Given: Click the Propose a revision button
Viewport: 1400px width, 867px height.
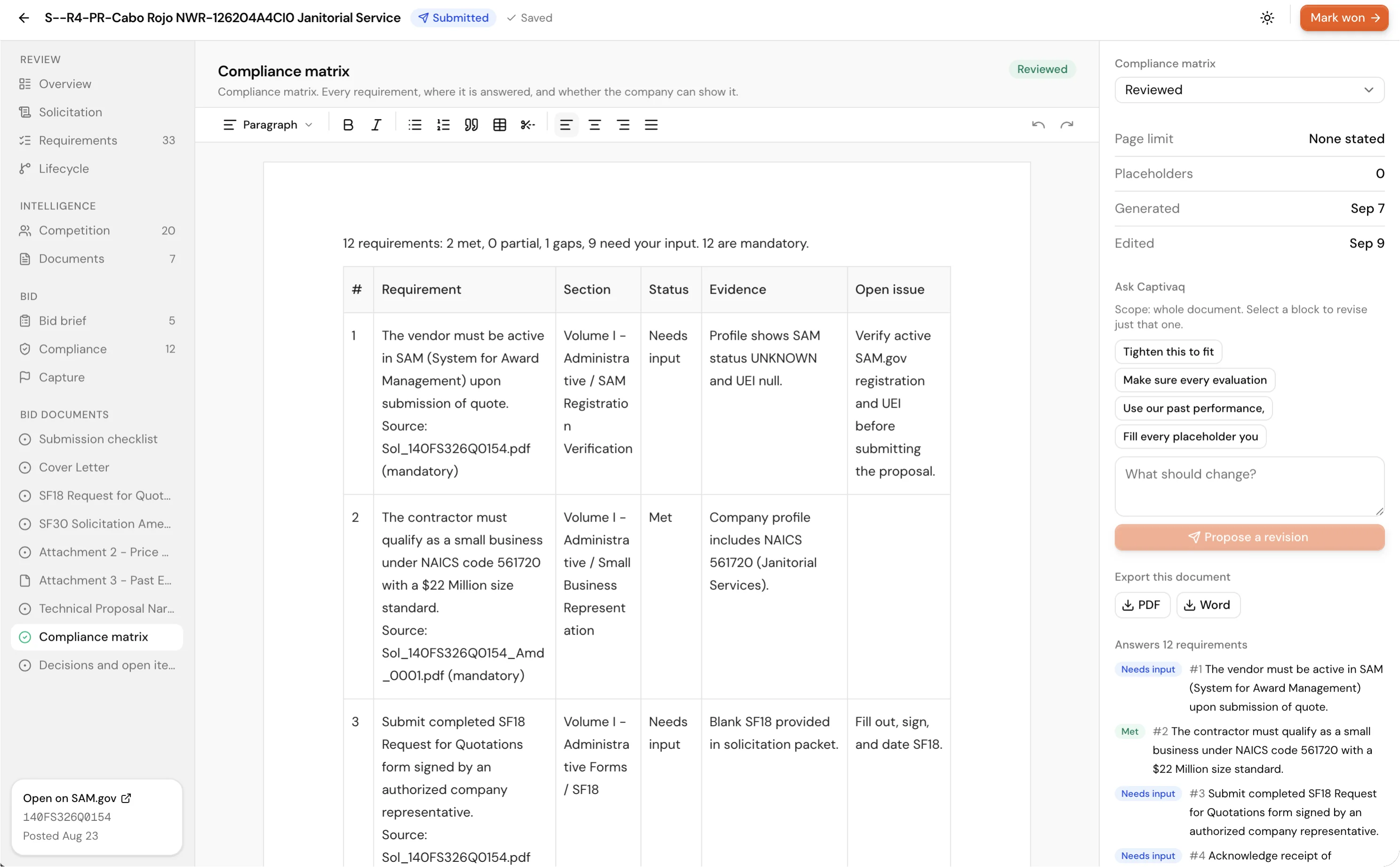Looking at the screenshot, I should (x=1249, y=538).
